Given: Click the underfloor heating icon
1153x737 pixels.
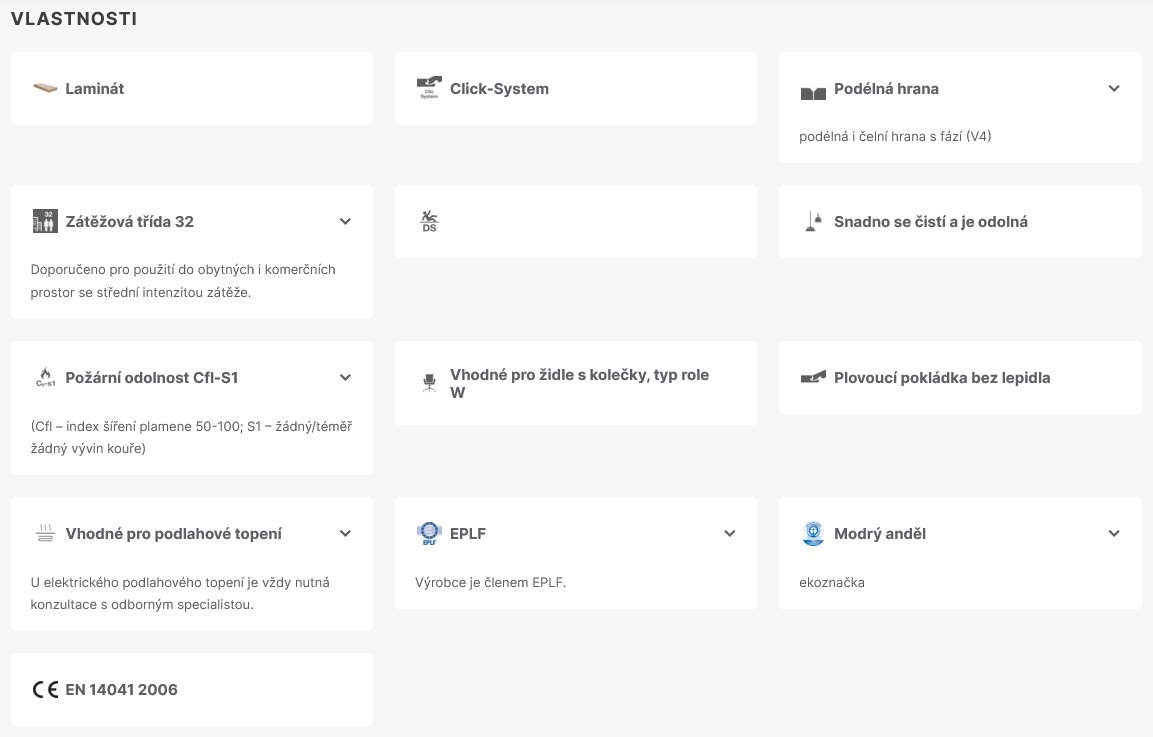Looking at the screenshot, I should [x=45, y=533].
